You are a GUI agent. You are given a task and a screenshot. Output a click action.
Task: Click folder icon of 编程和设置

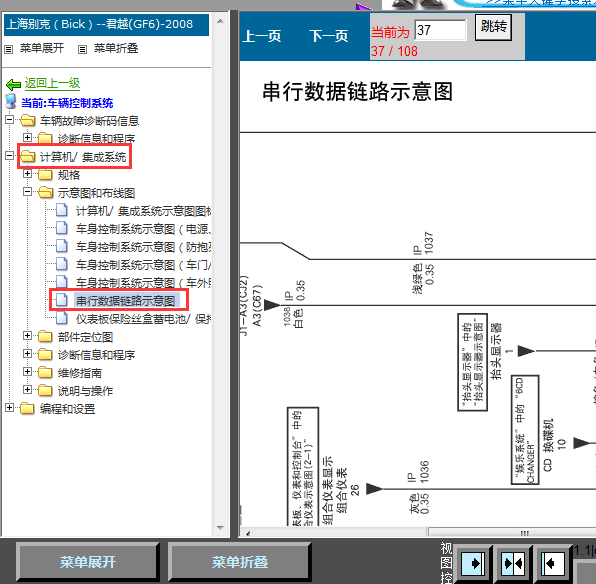[27, 409]
